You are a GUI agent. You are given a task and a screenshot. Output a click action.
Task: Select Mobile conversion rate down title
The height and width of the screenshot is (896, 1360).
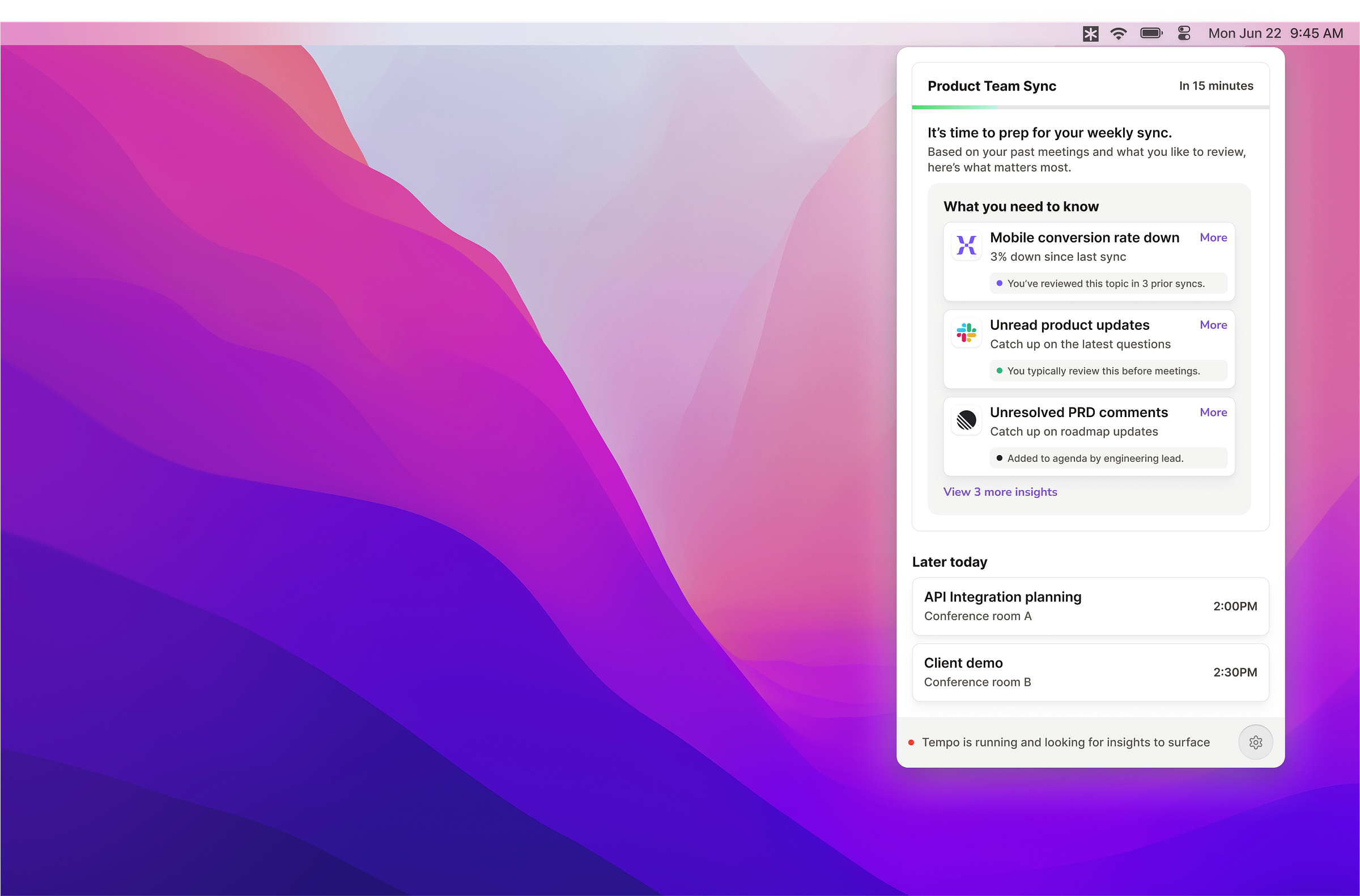pyautogui.click(x=1084, y=237)
